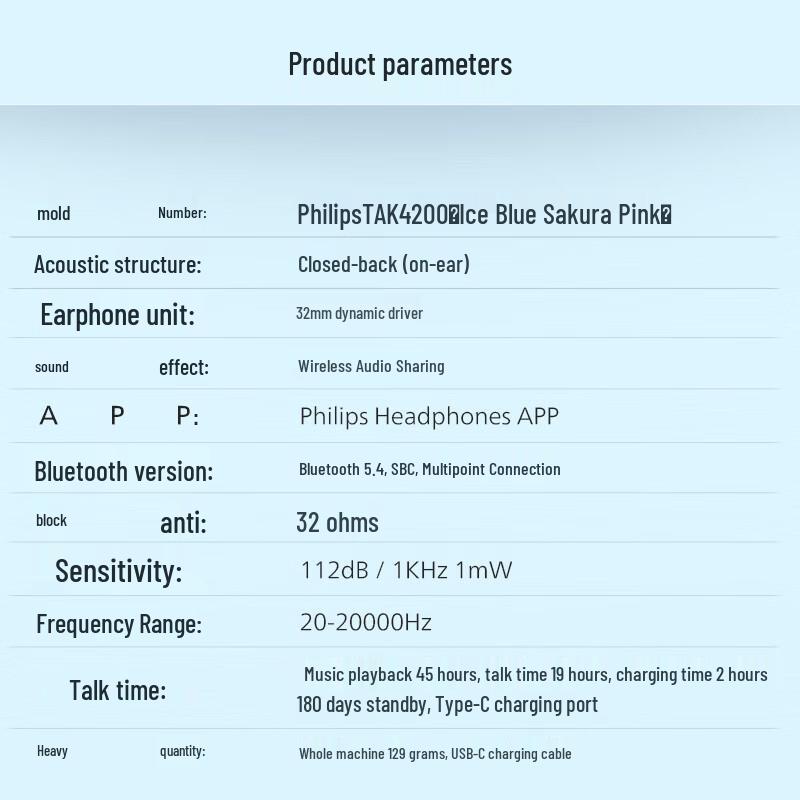Image resolution: width=800 pixels, height=800 pixels.
Task: Click the "Sensitivity:" label
Action: coord(118,570)
